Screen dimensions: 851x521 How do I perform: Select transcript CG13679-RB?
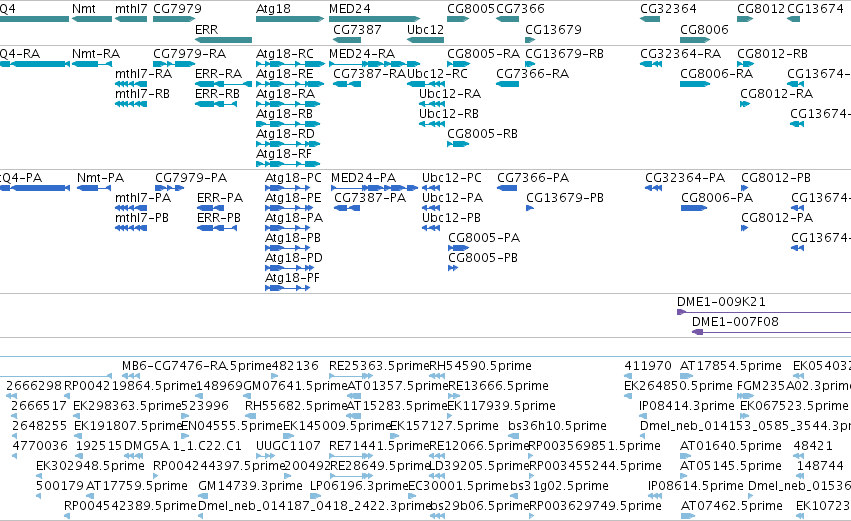point(530,64)
